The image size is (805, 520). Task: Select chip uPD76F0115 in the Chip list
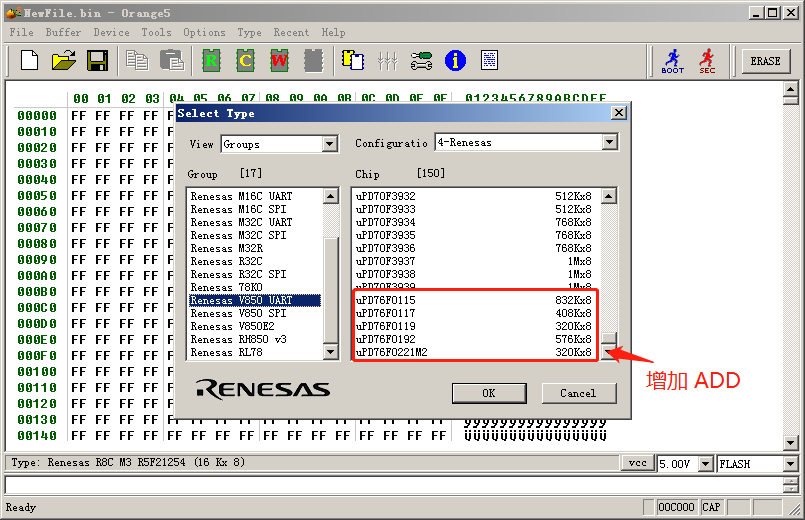pyautogui.click(x=386, y=300)
